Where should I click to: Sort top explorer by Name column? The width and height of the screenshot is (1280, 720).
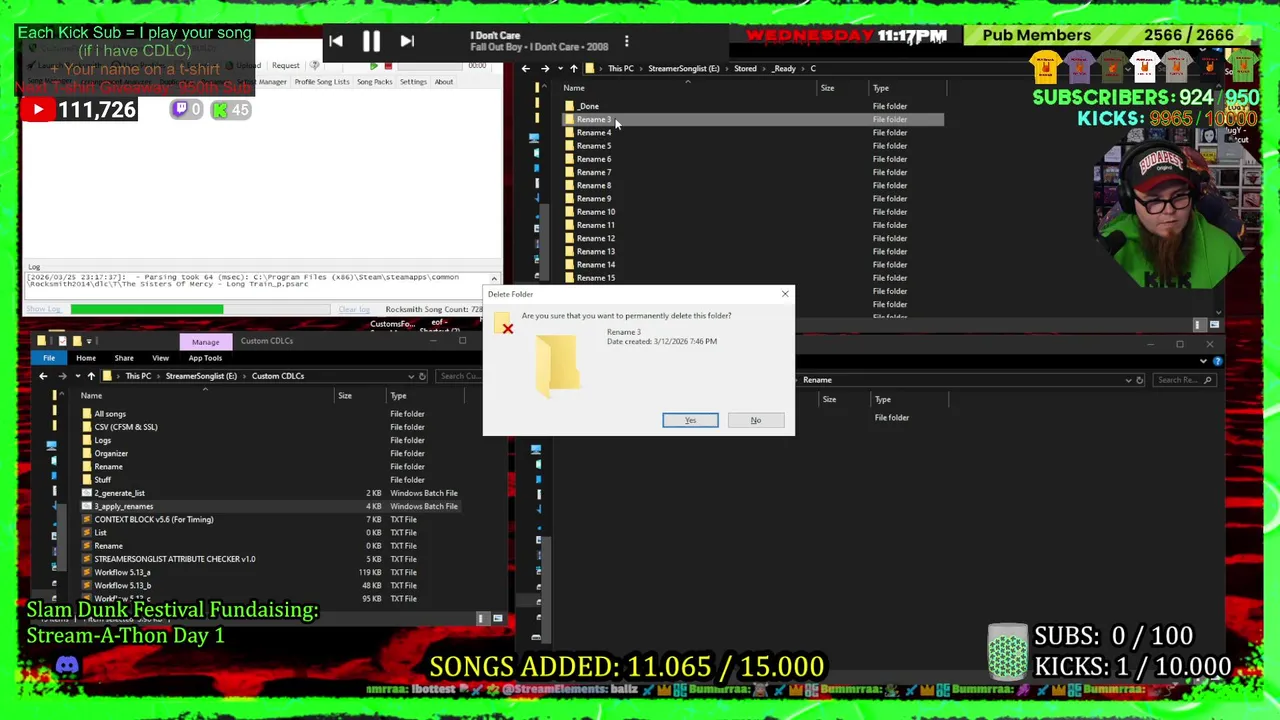click(x=574, y=88)
